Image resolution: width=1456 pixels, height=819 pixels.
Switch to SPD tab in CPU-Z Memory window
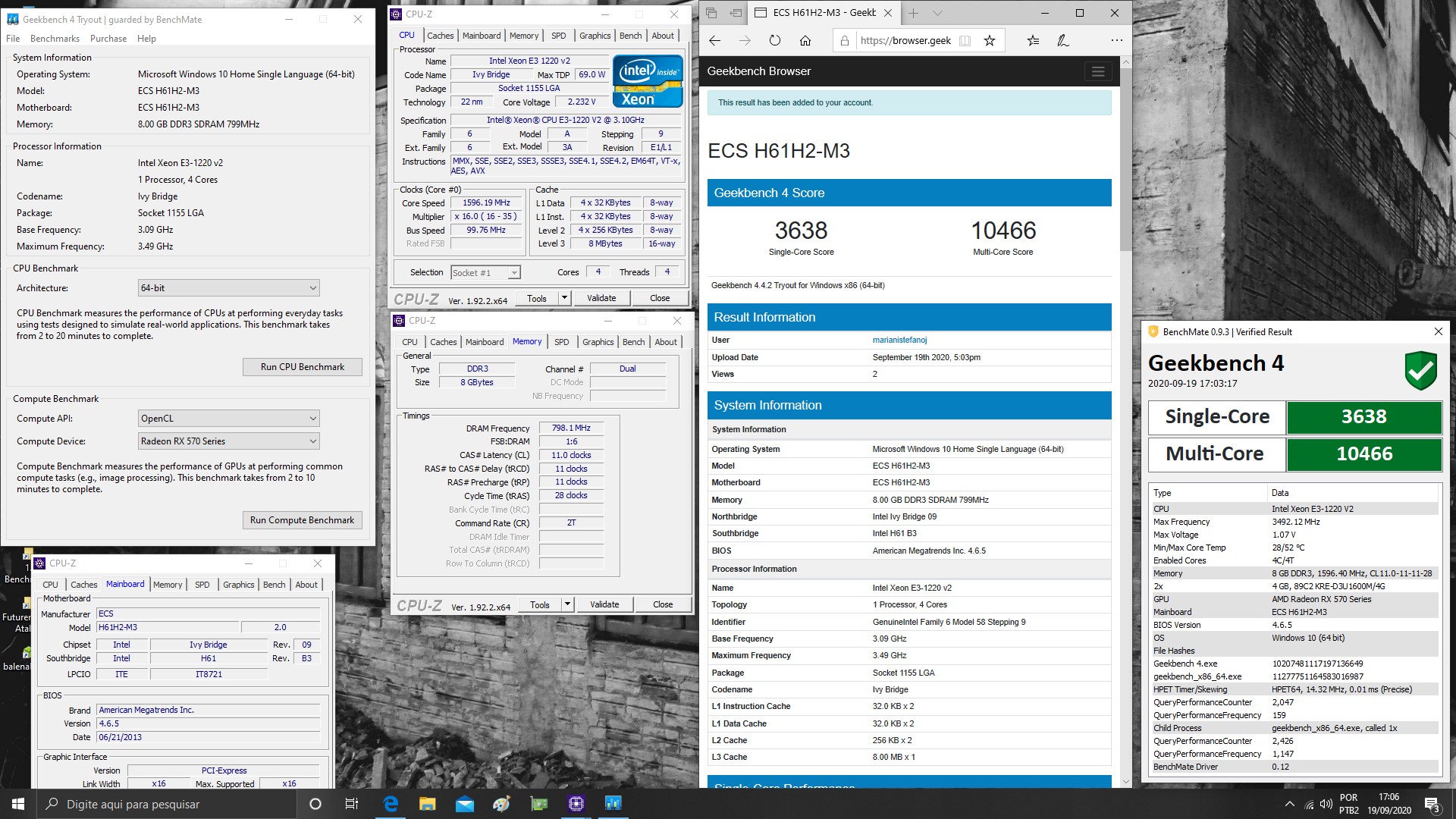coord(562,342)
